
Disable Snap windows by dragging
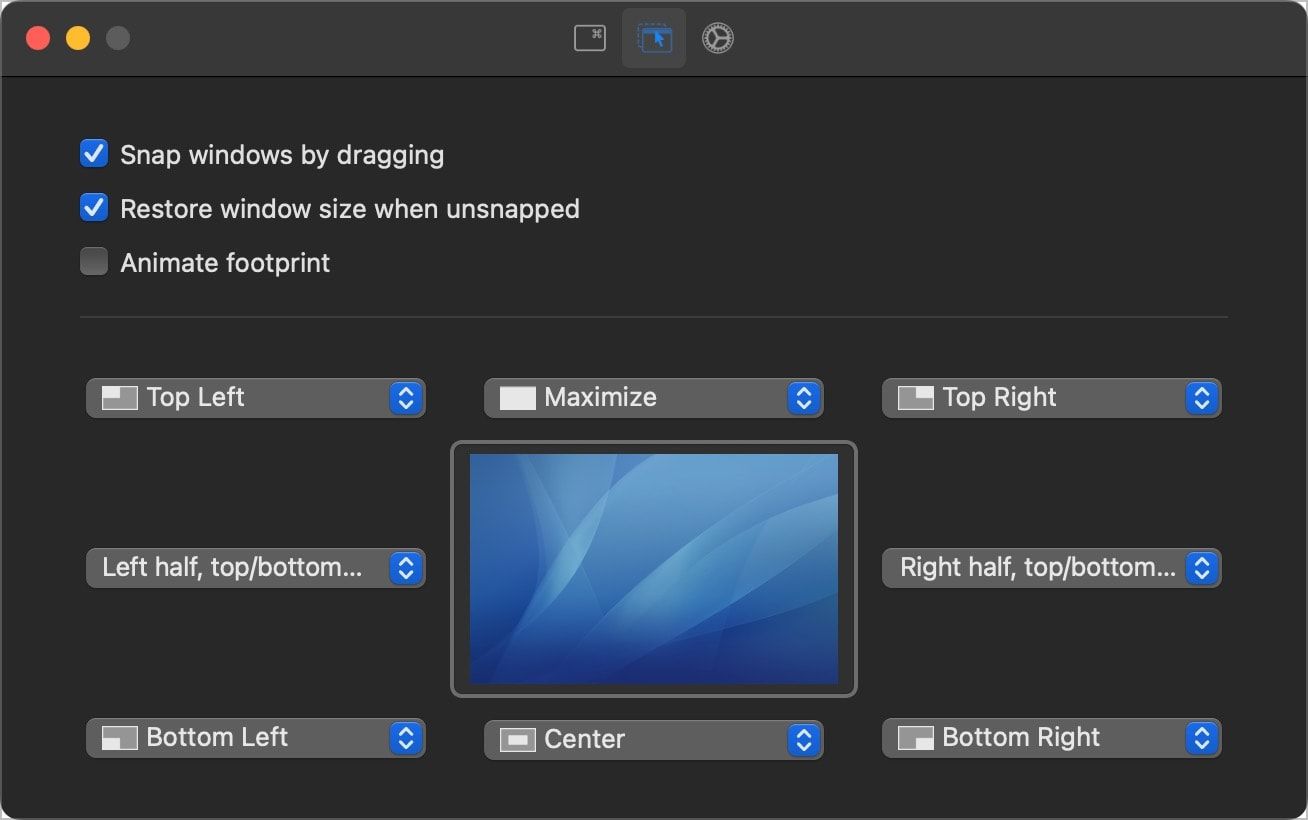[x=93, y=153]
